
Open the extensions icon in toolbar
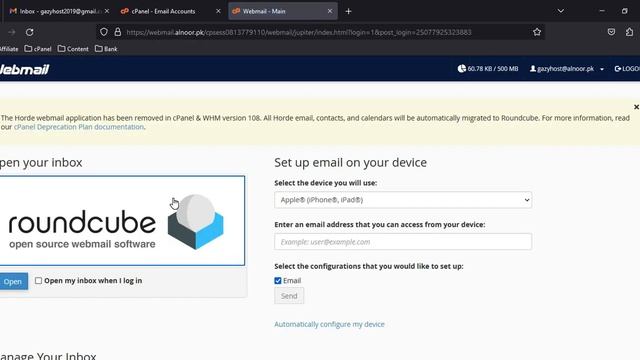629,32
